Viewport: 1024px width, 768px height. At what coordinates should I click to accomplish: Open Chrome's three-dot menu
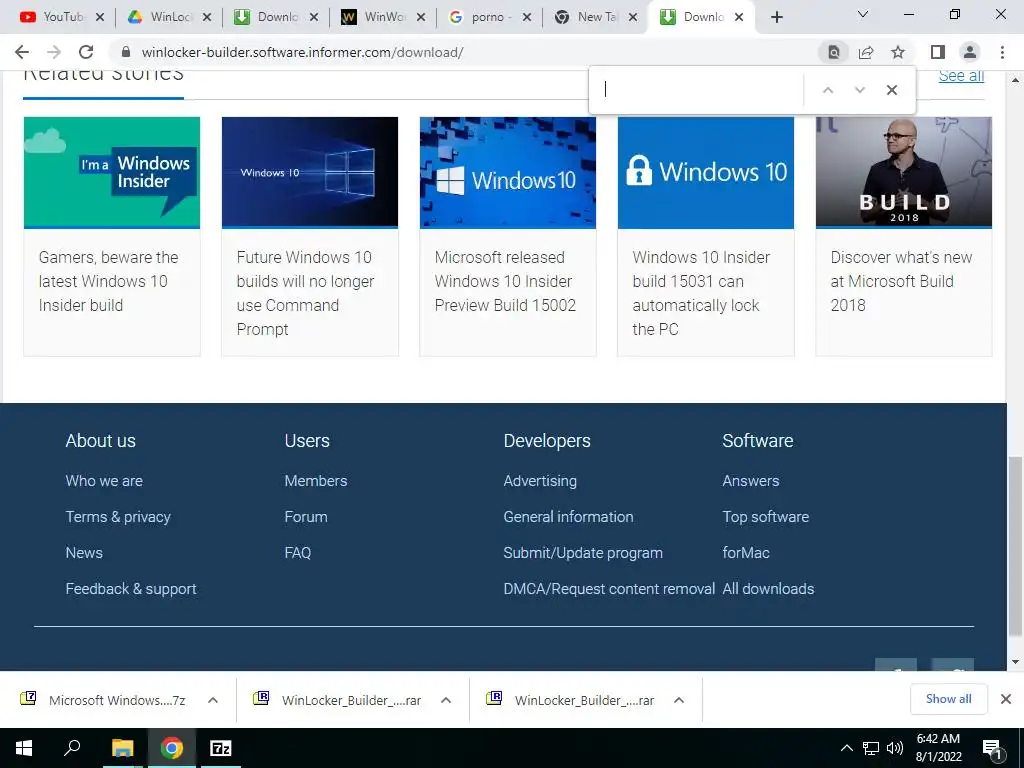[1002, 52]
